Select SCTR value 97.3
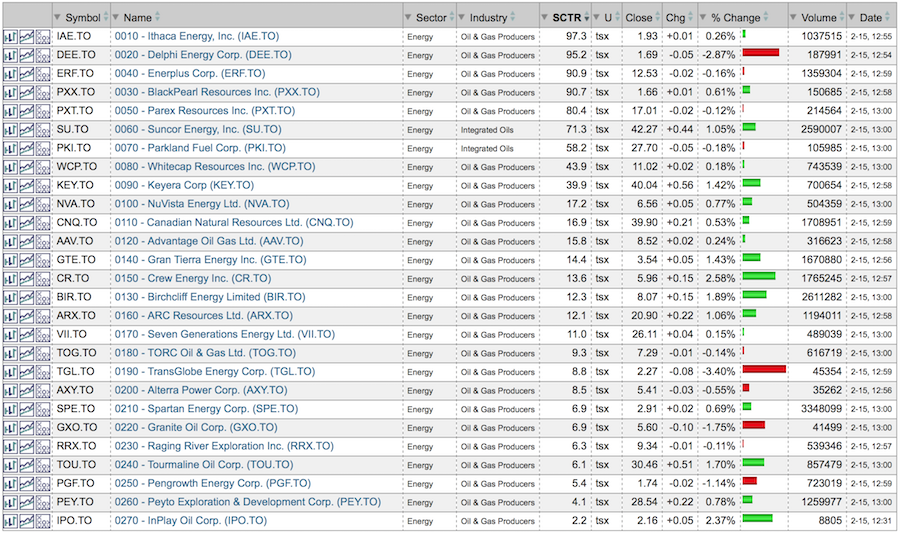The image size is (900, 533). tap(576, 36)
